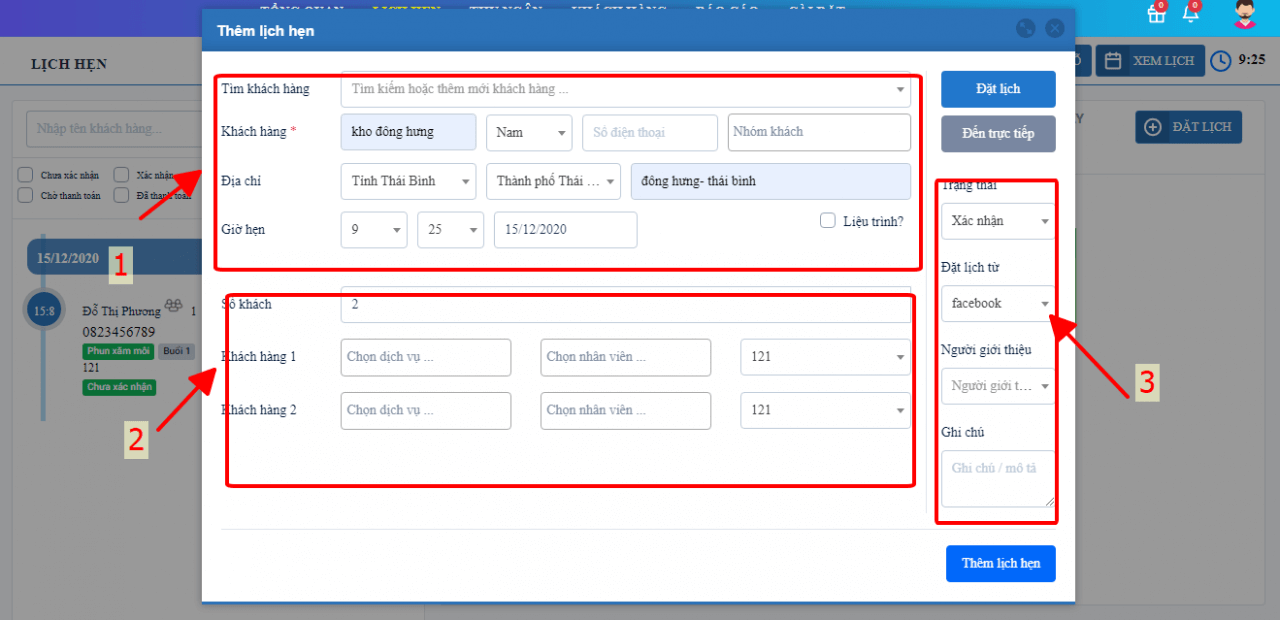Open the Xác nhận status dropdown
The height and width of the screenshot is (620, 1280).
point(998,221)
